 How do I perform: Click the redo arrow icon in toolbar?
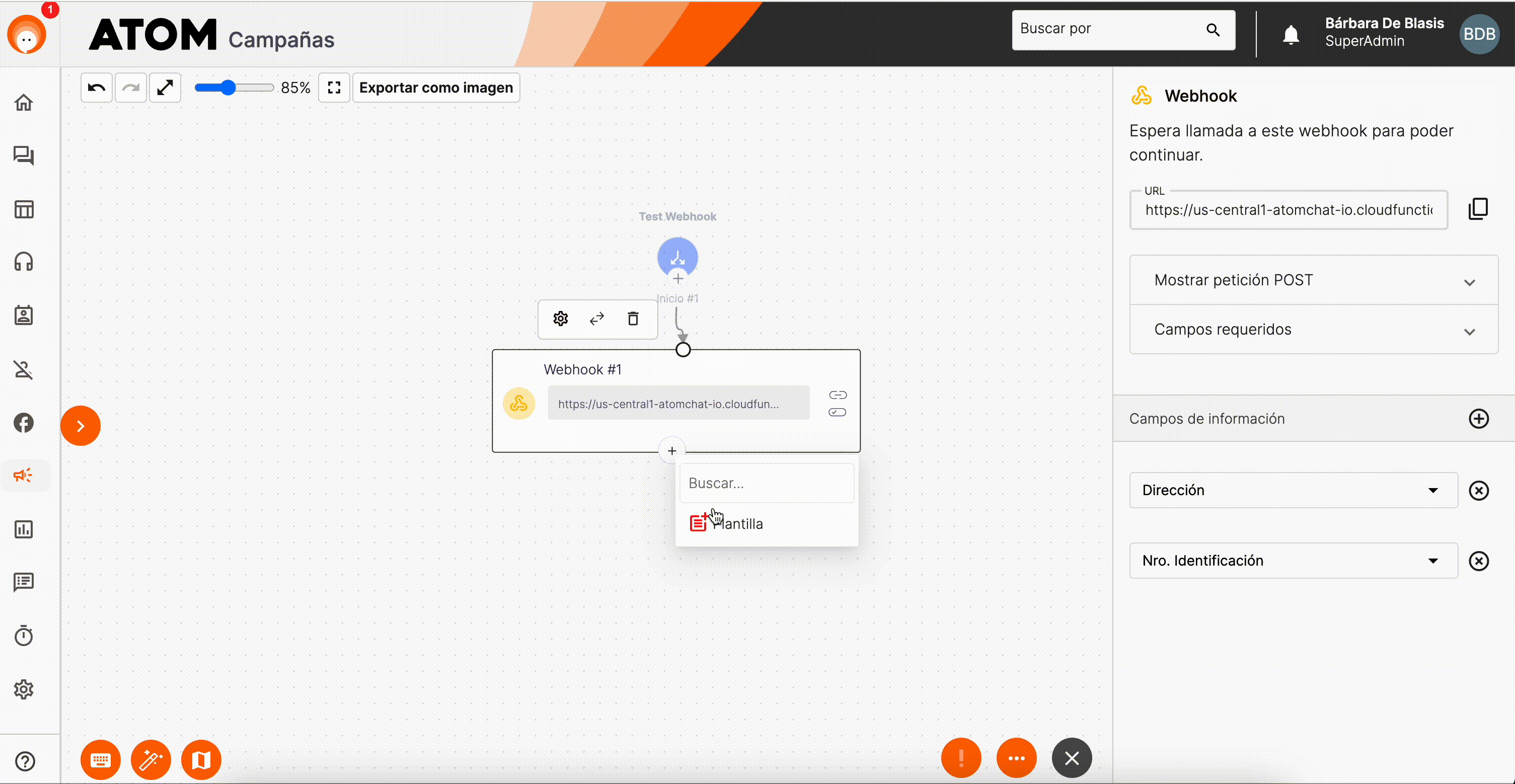coord(130,88)
